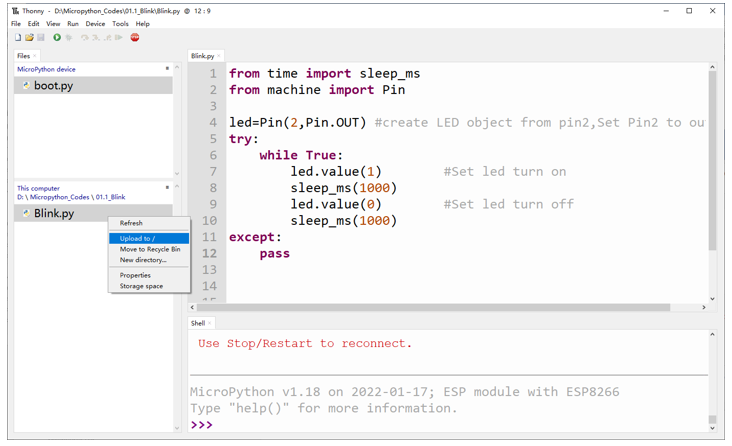The height and width of the screenshot is (446, 732).
Task: Click 'Use Stop/Restart to reconnect.' shell message
Action: 305,343
